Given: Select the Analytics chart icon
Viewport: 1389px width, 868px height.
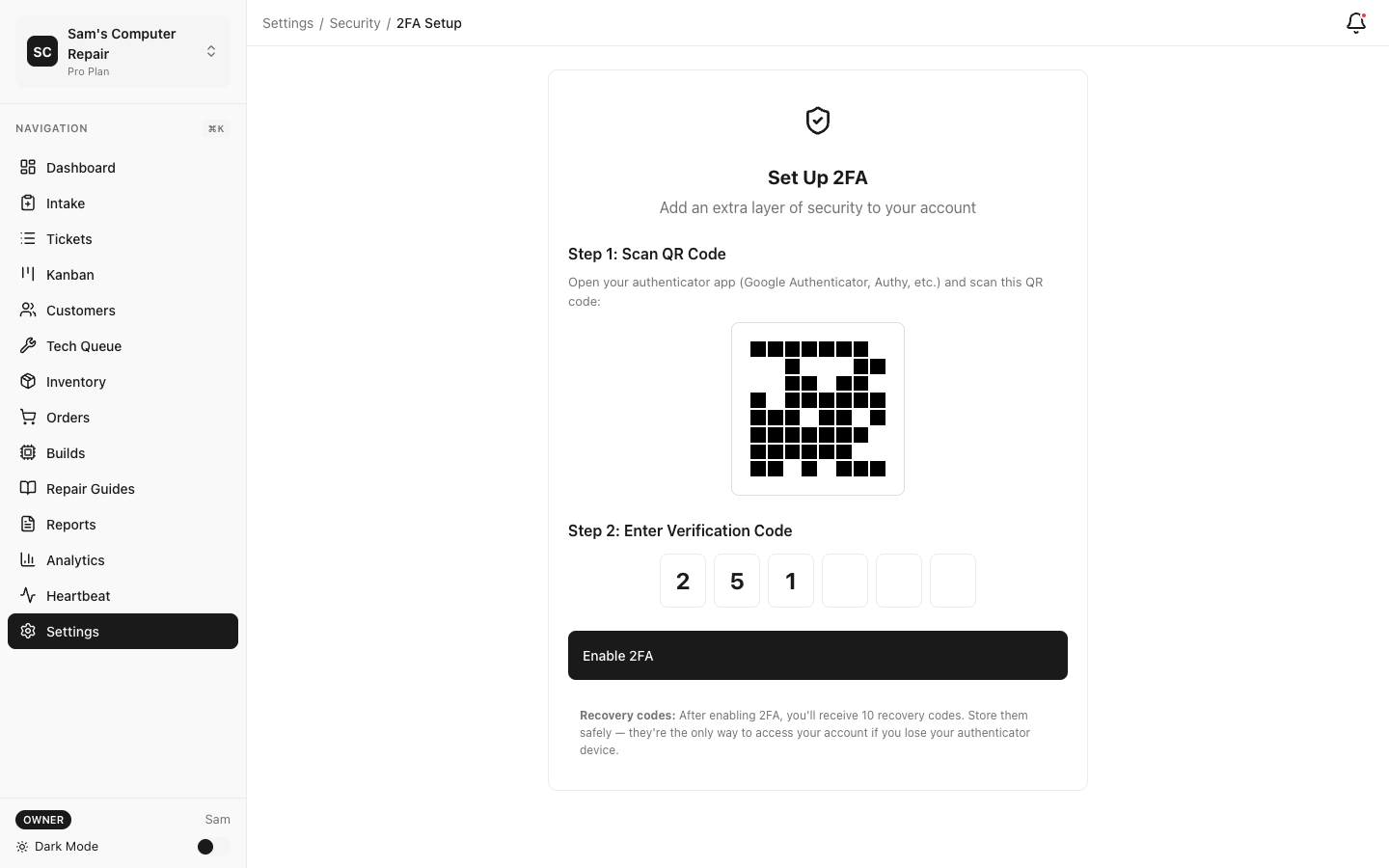Looking at the screenshot, I should 28,559.
